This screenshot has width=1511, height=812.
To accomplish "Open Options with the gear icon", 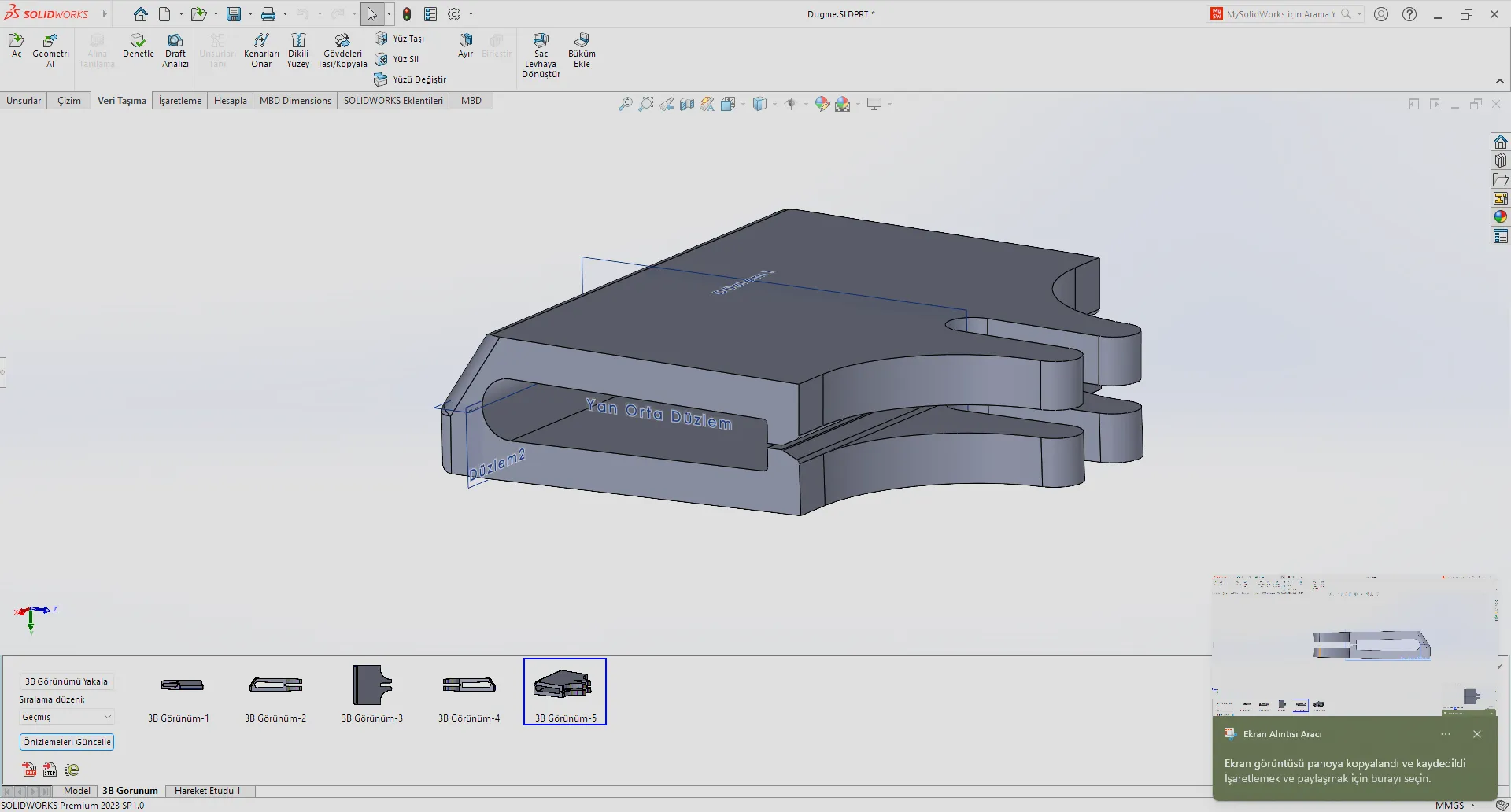I will 454,14.
